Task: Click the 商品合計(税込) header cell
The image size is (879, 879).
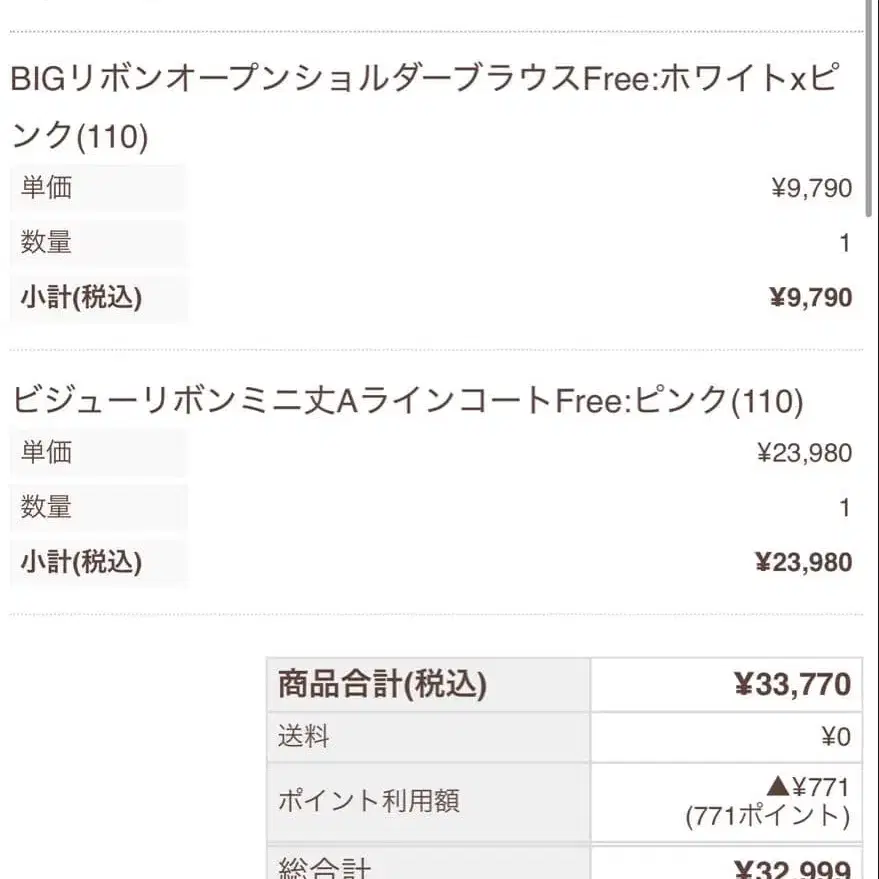Action: click(382, 685)
